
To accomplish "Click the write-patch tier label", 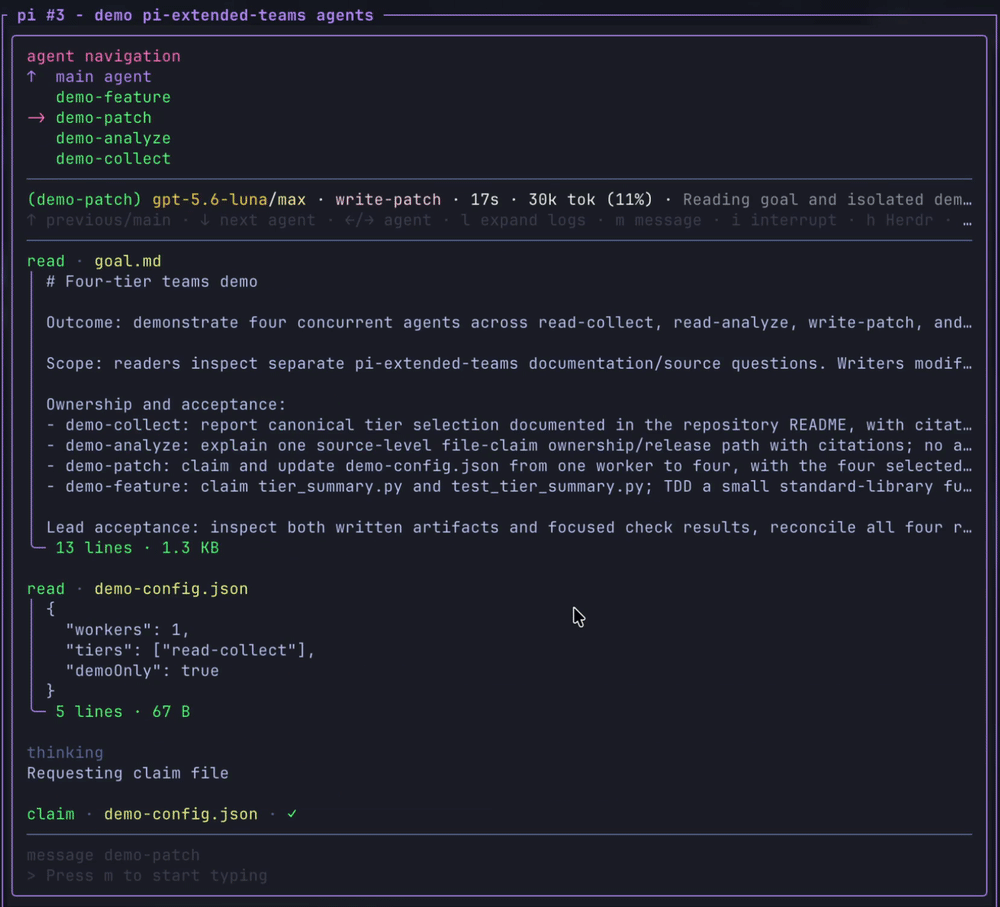I will 388,200.
